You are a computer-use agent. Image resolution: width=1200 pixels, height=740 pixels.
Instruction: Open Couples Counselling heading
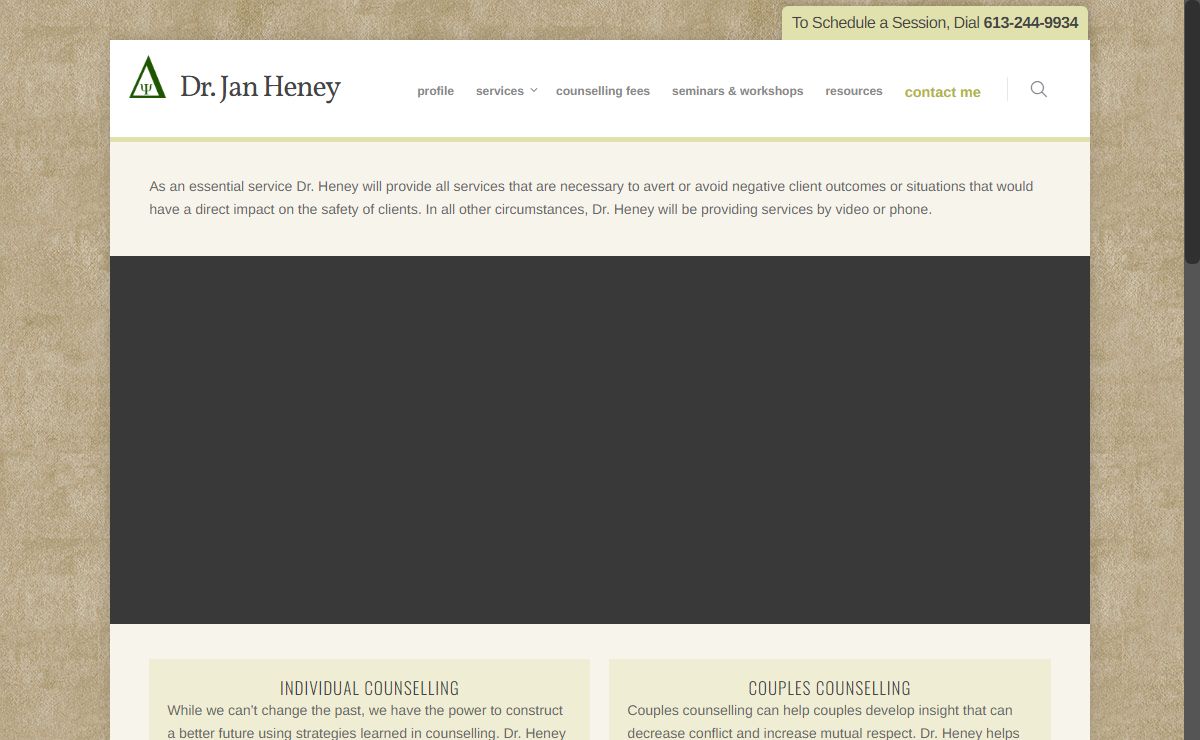pos(829,688)
